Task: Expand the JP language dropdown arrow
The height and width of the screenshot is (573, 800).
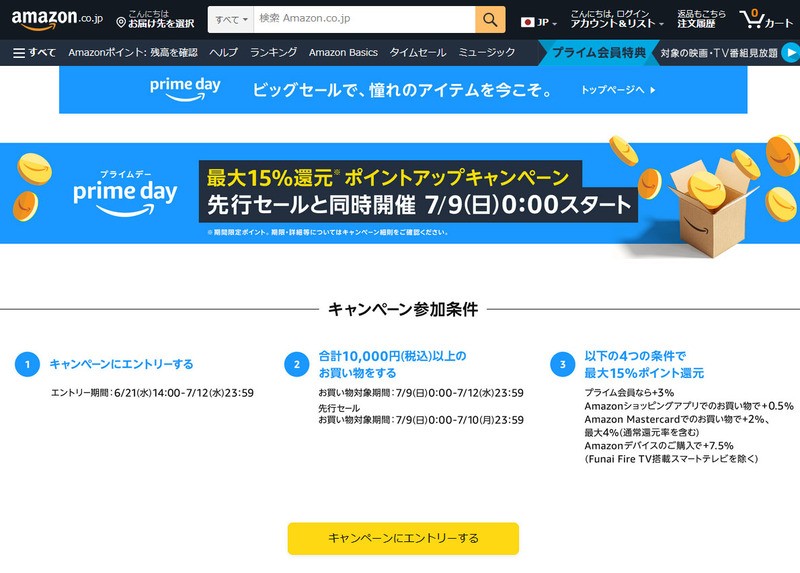Action: pyautogui.click(x=555, y=24)
